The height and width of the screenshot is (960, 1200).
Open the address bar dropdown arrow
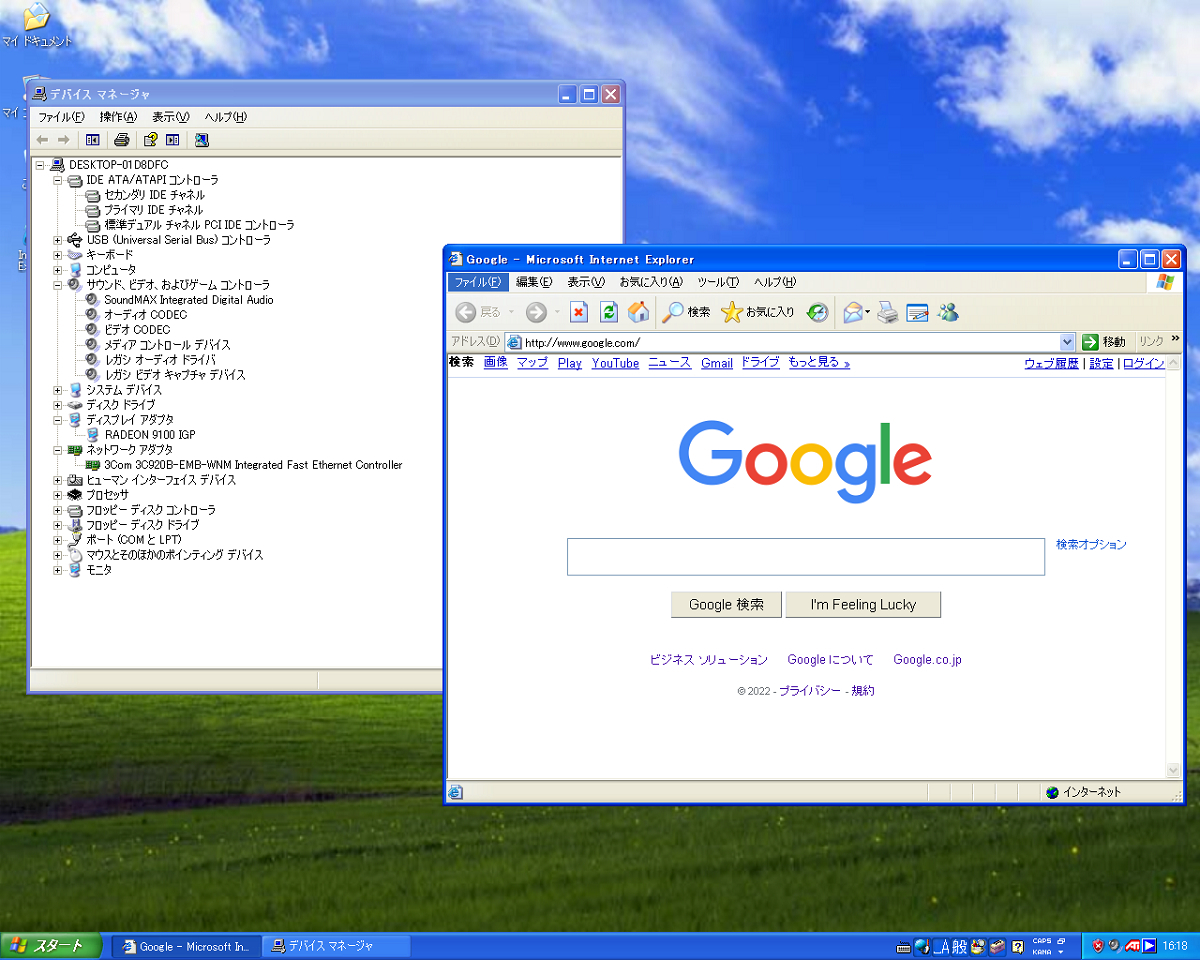tap(1066, 342)
